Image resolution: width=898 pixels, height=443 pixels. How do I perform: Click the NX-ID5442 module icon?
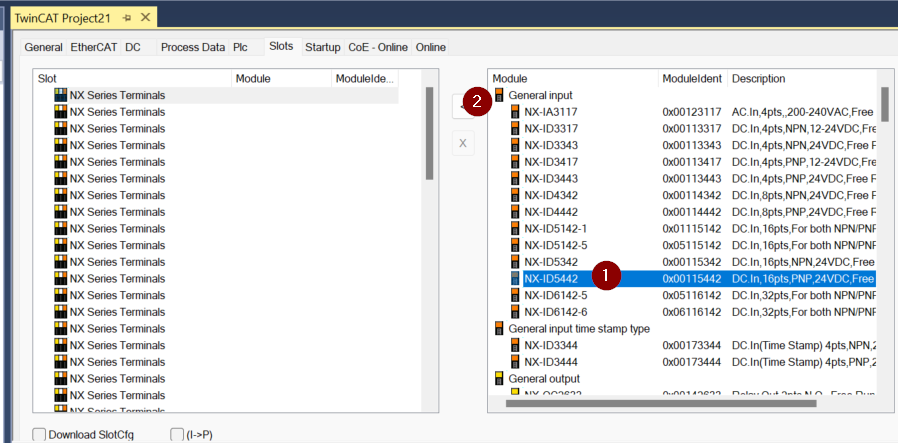tap(515, 279)
